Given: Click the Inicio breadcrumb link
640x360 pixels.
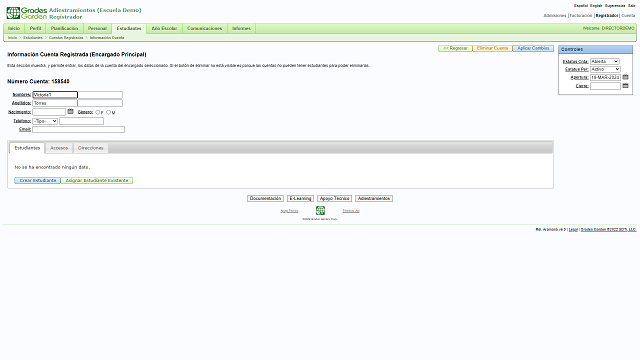Looking at the screenshot, I should coord(13,38).
